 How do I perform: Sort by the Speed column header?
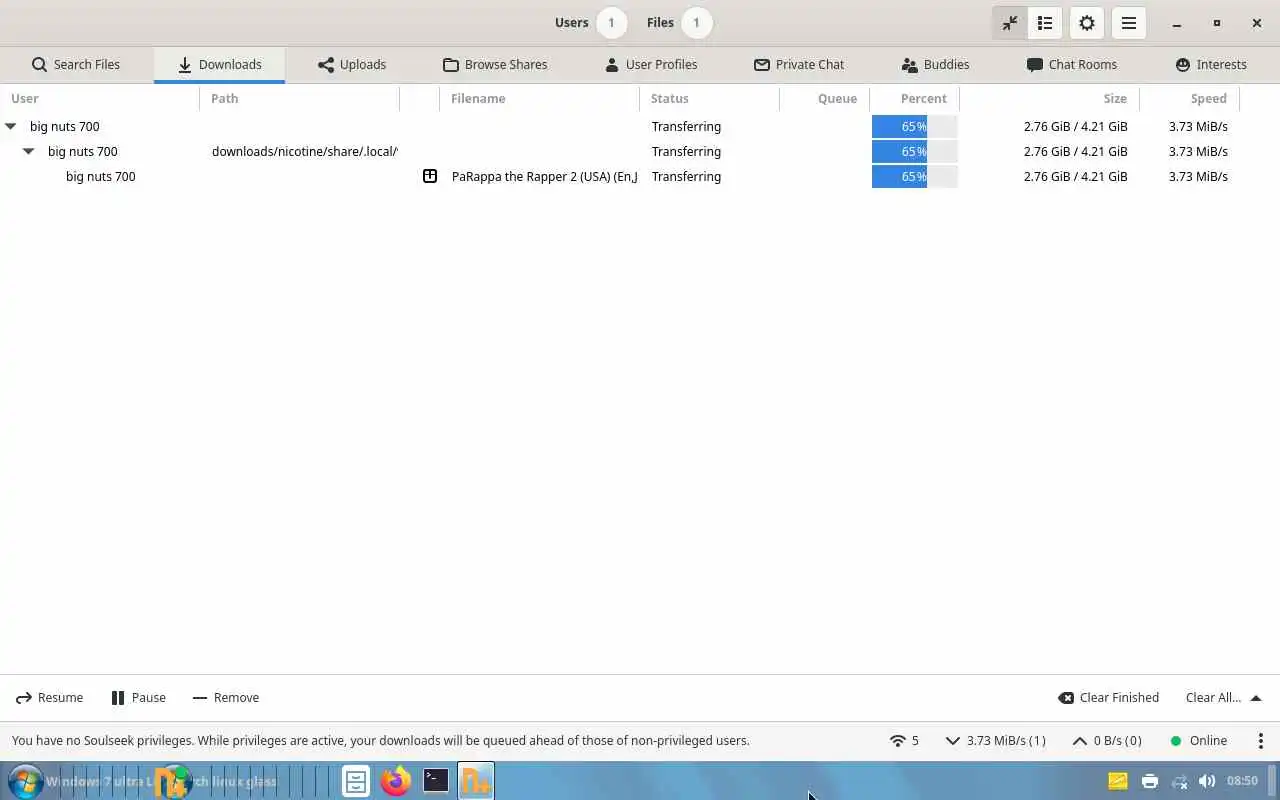point(1190,98)
